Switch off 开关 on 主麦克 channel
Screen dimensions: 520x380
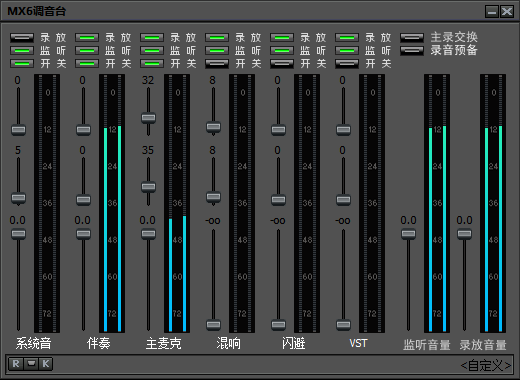click(x=152, y=63)
